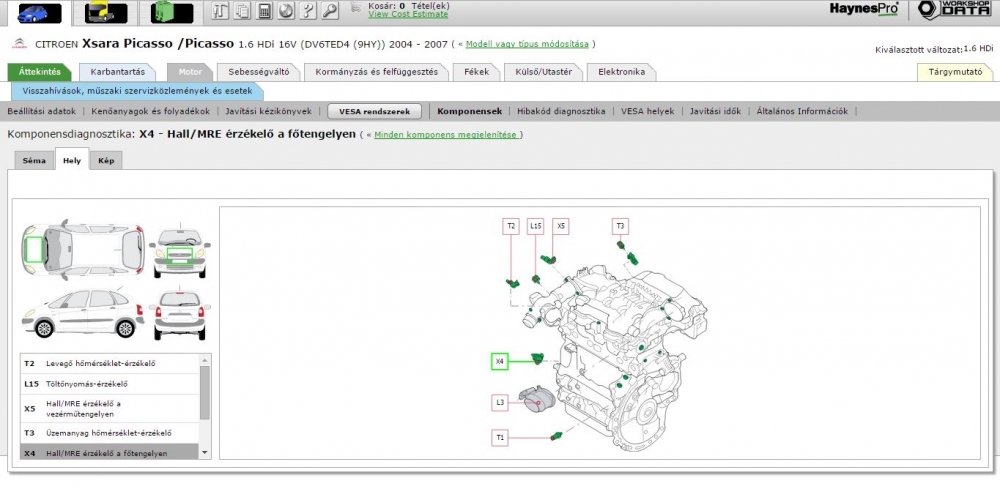1000x489 pixels.
Task: Click X5 label box in engine diagram
Action: click(561, 226)
